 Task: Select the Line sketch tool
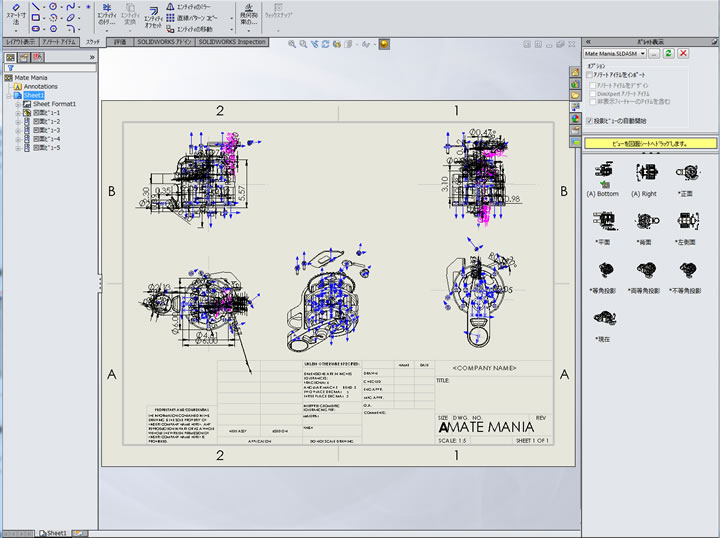(x=36, y=6)
